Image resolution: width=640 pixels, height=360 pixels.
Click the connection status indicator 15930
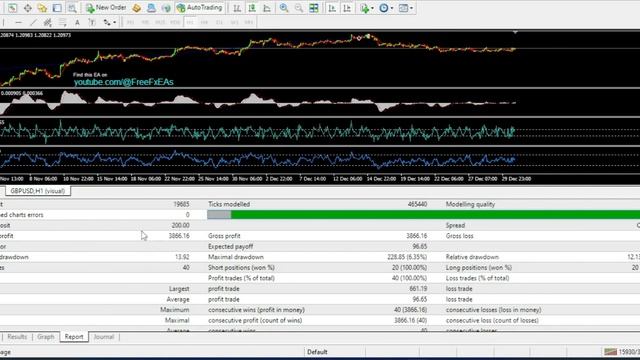[622, 352]
